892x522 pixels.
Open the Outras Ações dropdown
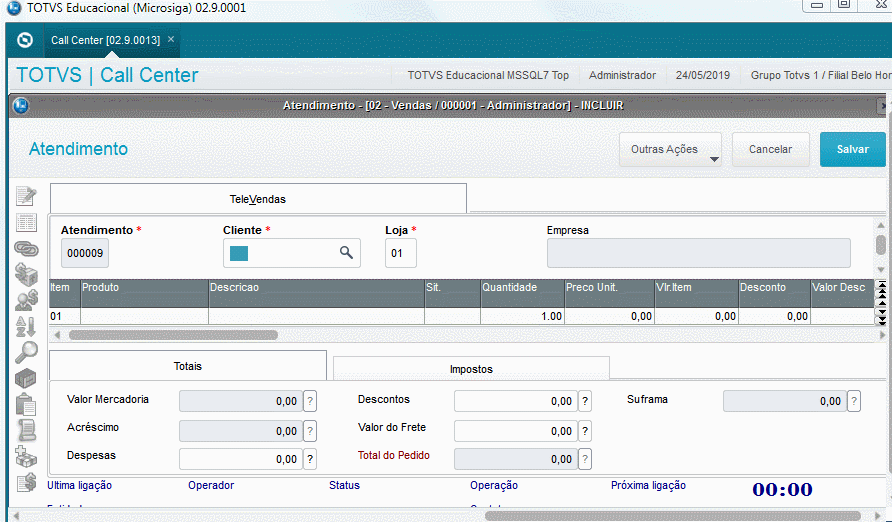pos(670,150)
